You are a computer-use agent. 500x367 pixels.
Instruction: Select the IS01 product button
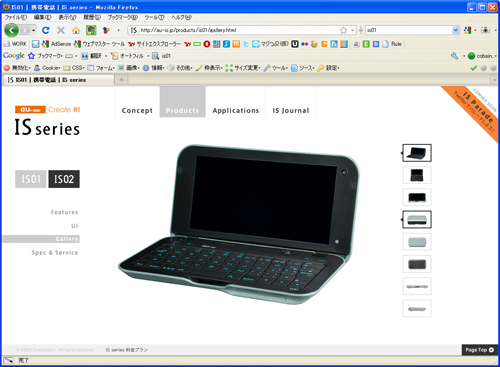pyautogui.click(x=31, y=179)
